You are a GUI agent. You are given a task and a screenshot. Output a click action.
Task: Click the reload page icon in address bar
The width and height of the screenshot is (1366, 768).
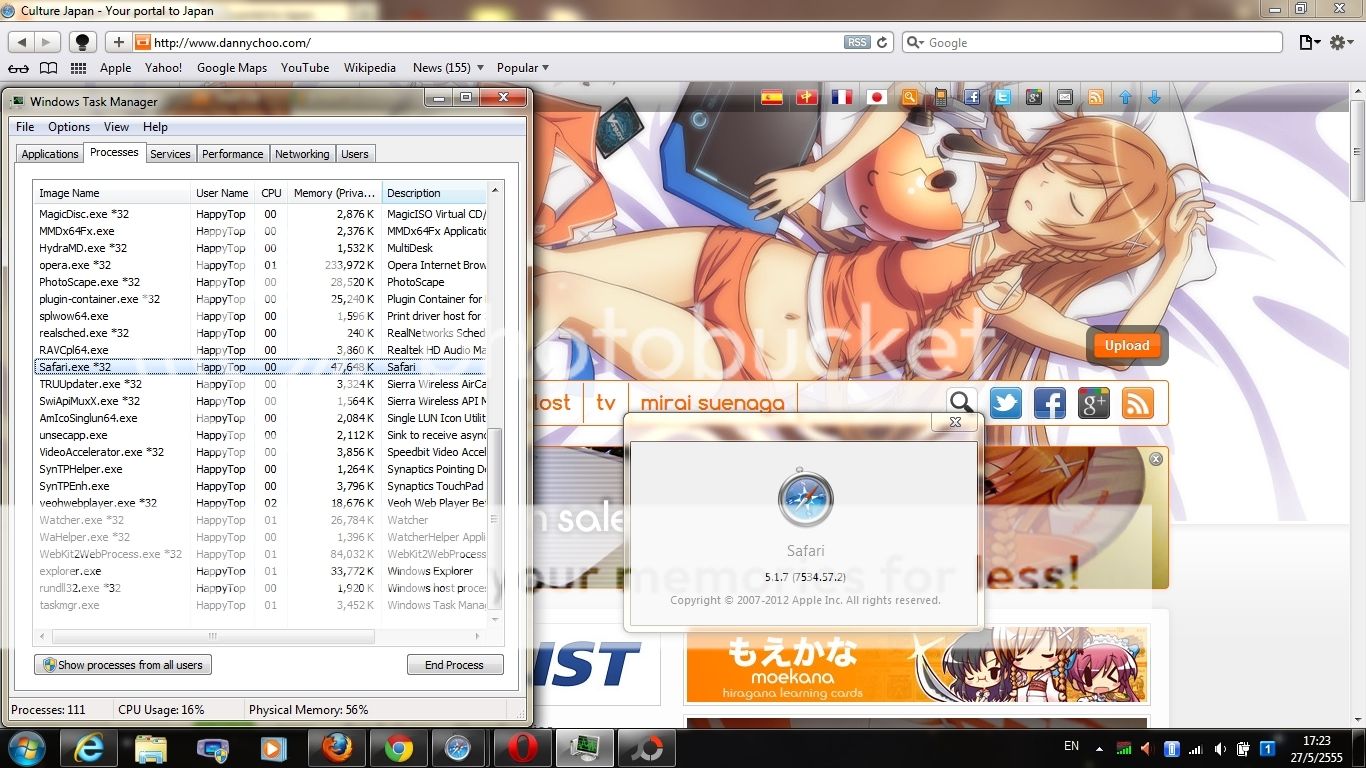tap(882, 43)
